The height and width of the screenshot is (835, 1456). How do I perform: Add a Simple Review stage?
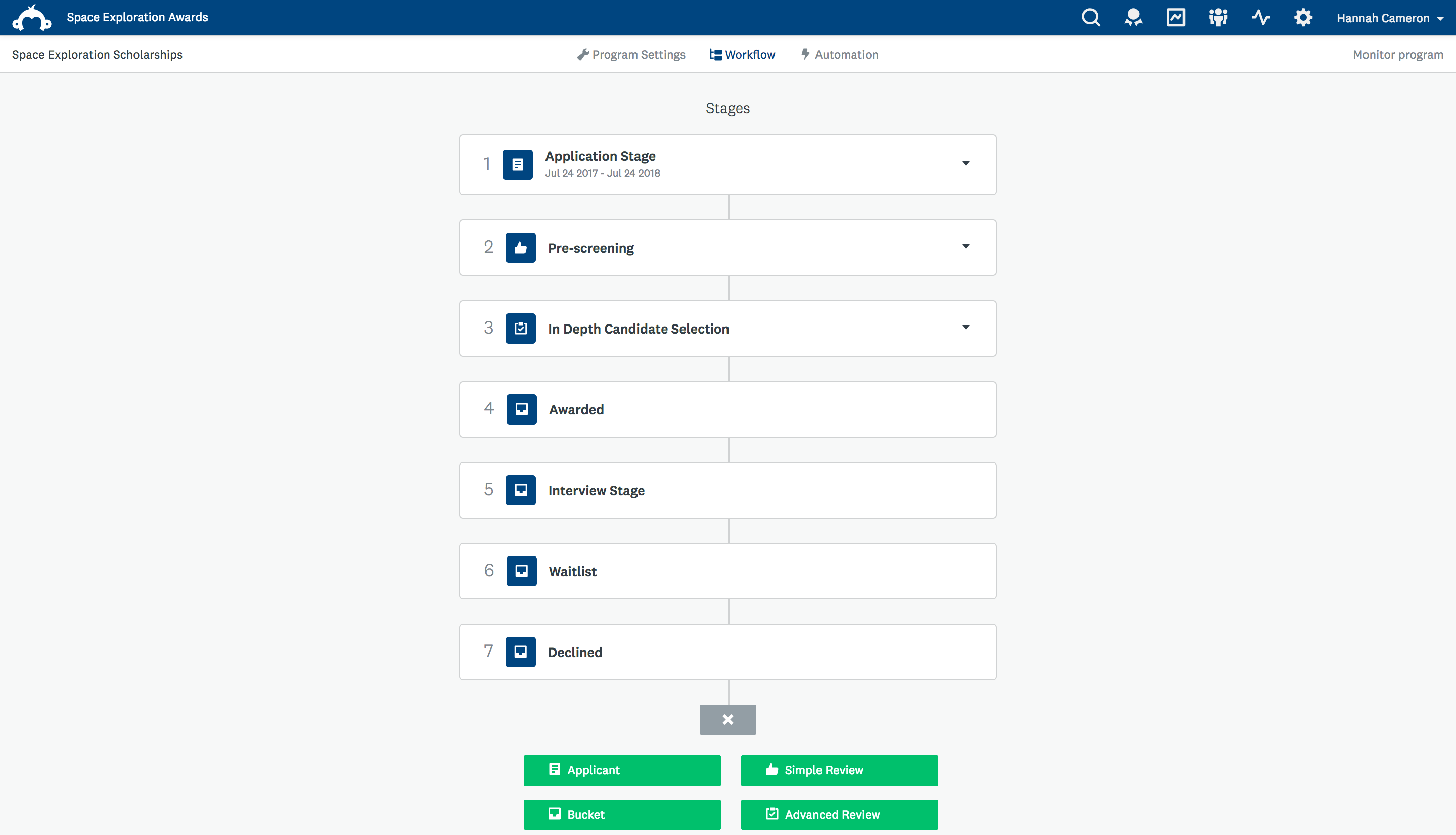[839, 770]
